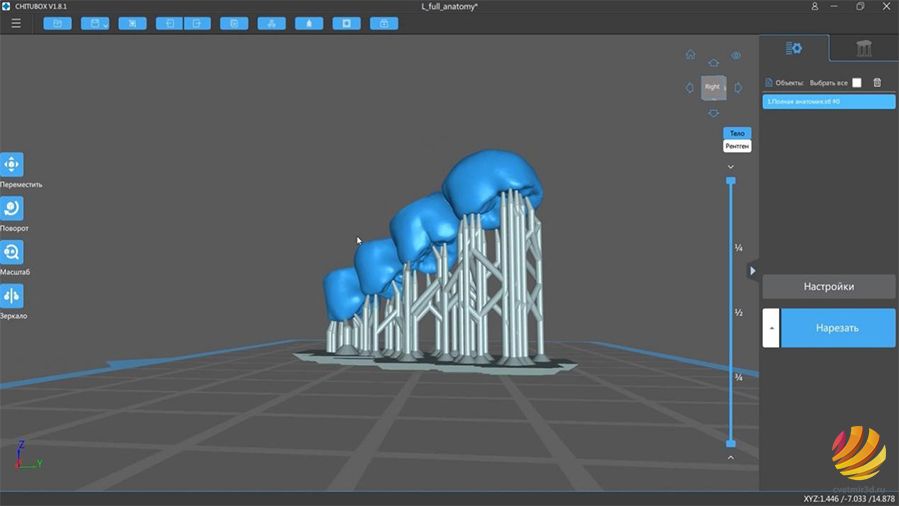The width and height of the screenshot is (900, 506).
Task: Switch render mode to Тело
Action: [737, 133]
